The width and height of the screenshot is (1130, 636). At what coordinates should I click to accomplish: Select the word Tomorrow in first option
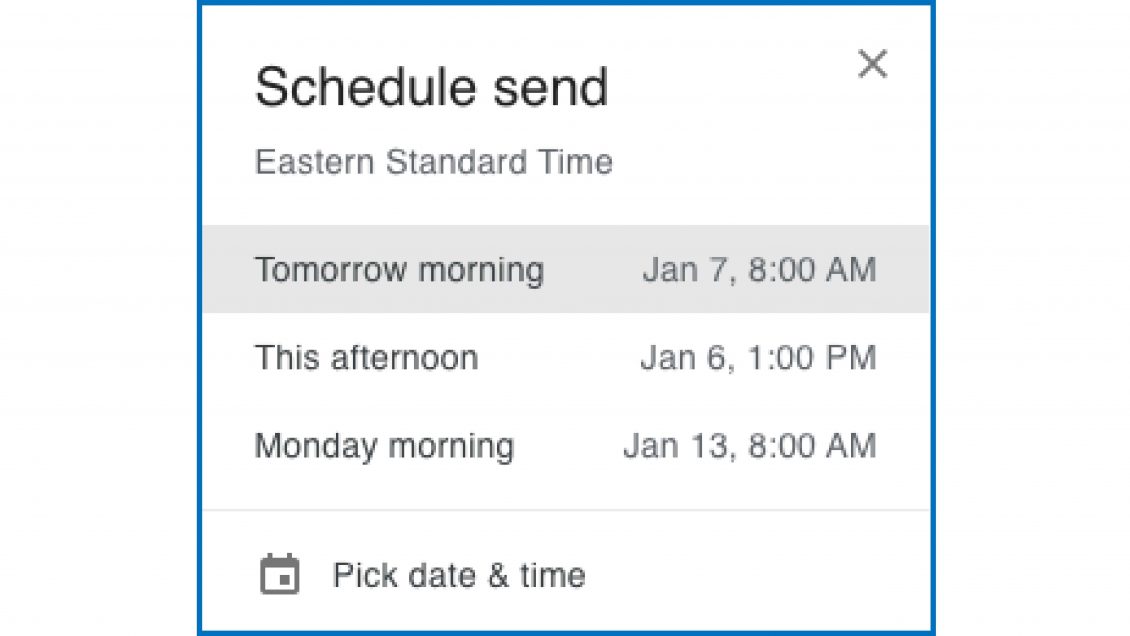tap(332, 270)
